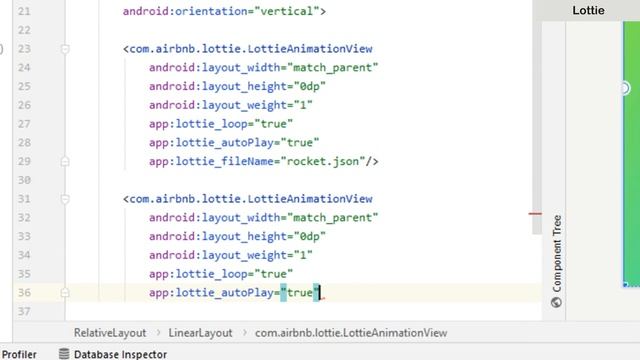Click the Component Tree globe icon
The image size is (640, 360).
click(556, 302)
